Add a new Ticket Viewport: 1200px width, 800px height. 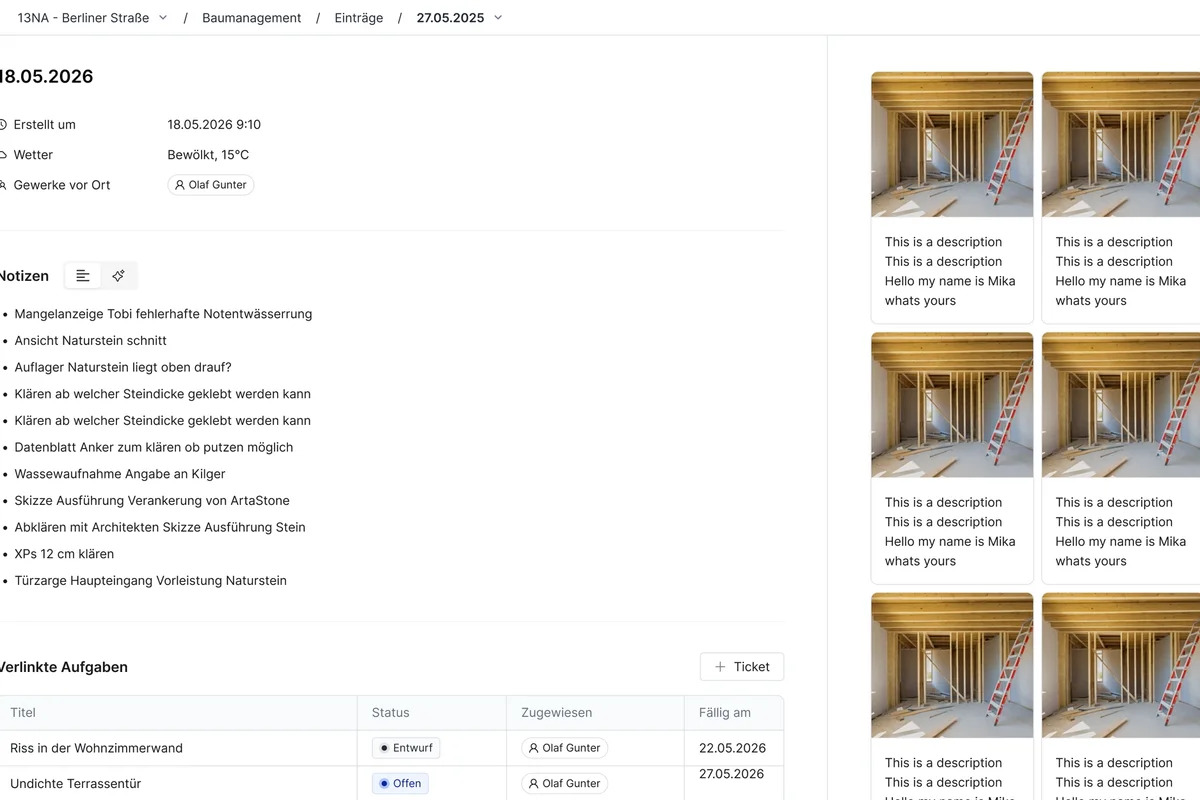[742, 667]
